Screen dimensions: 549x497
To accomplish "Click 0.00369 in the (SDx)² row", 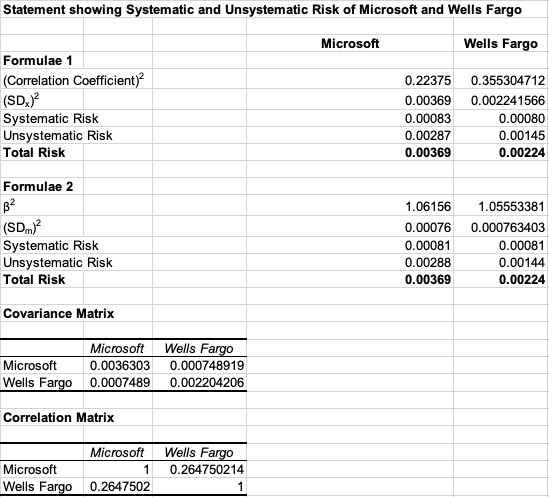I will click(428, 101).
